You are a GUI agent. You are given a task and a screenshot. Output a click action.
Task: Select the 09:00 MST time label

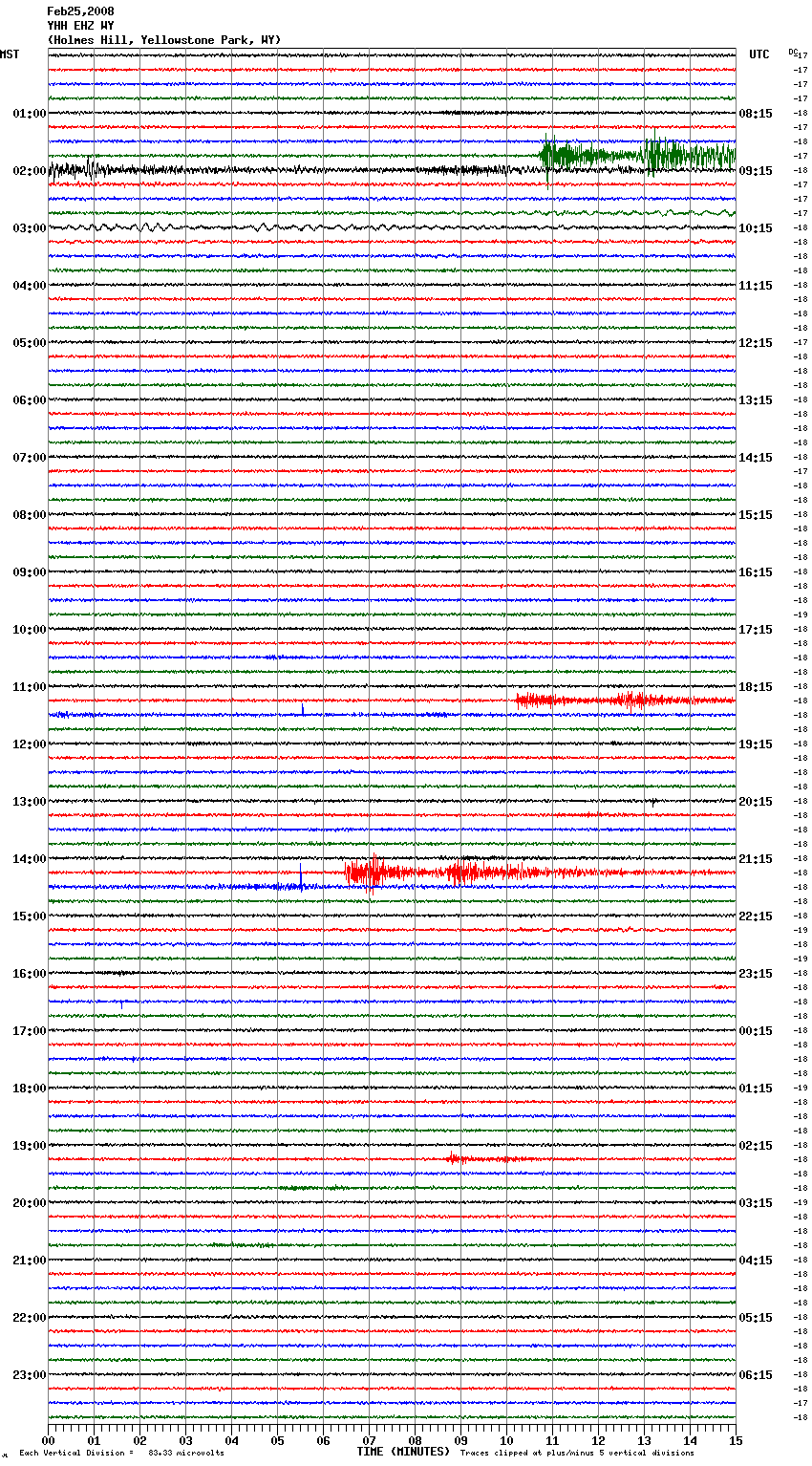[x=30, y=572]
